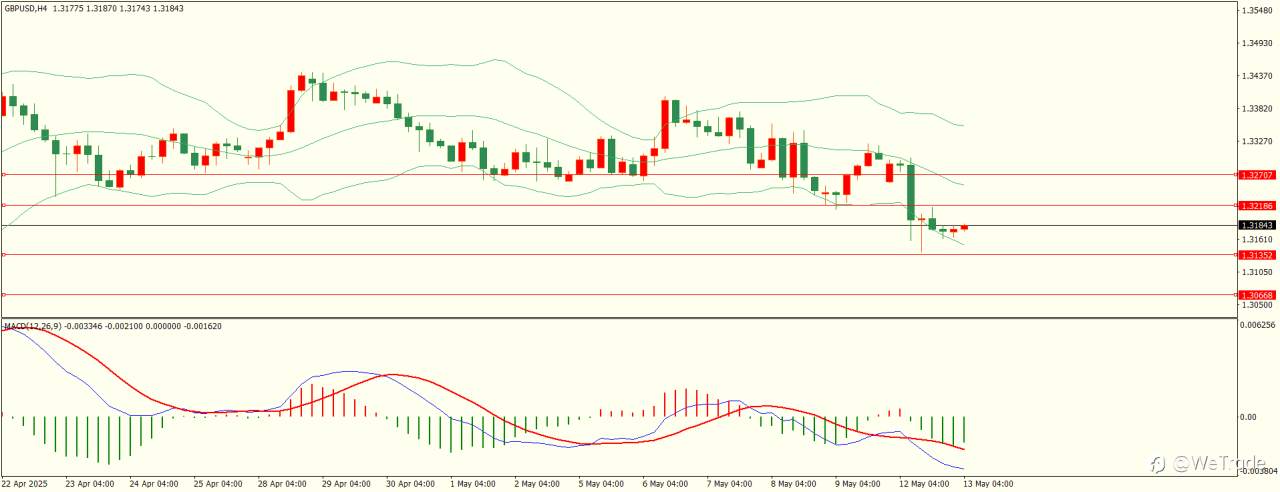Click the red 1.32186 level price tag
Viewport: 1280px width, 492px height.
[1256, 205]
